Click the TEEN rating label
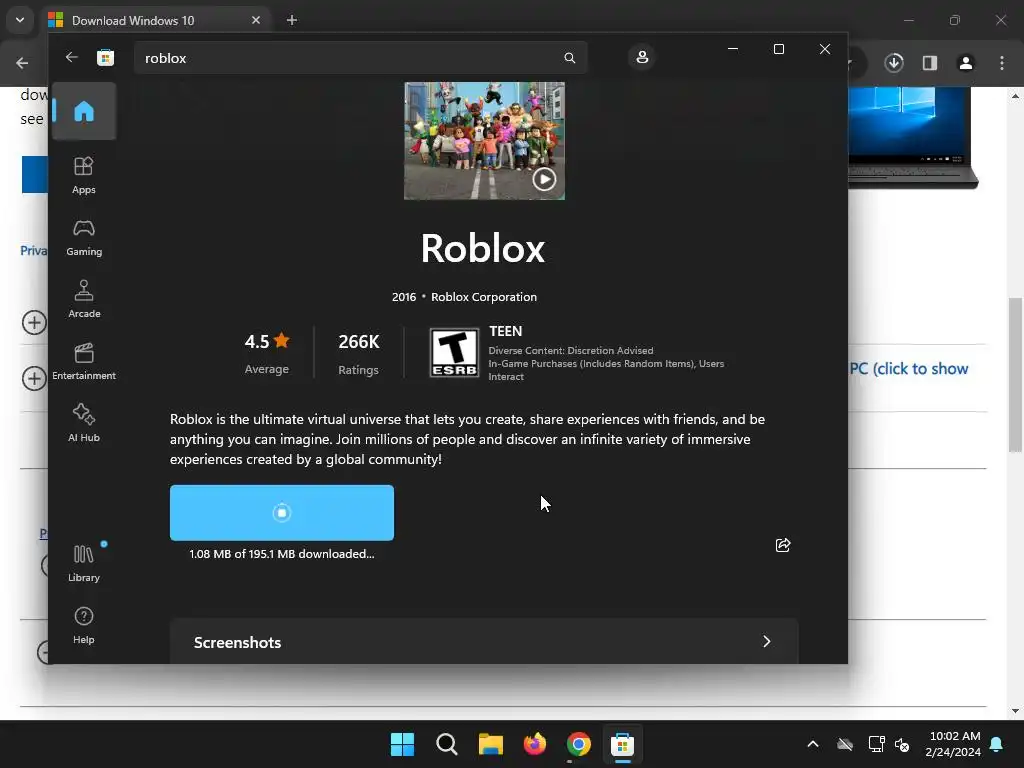This screenshot has width=1024, height=768. point(505,331)
